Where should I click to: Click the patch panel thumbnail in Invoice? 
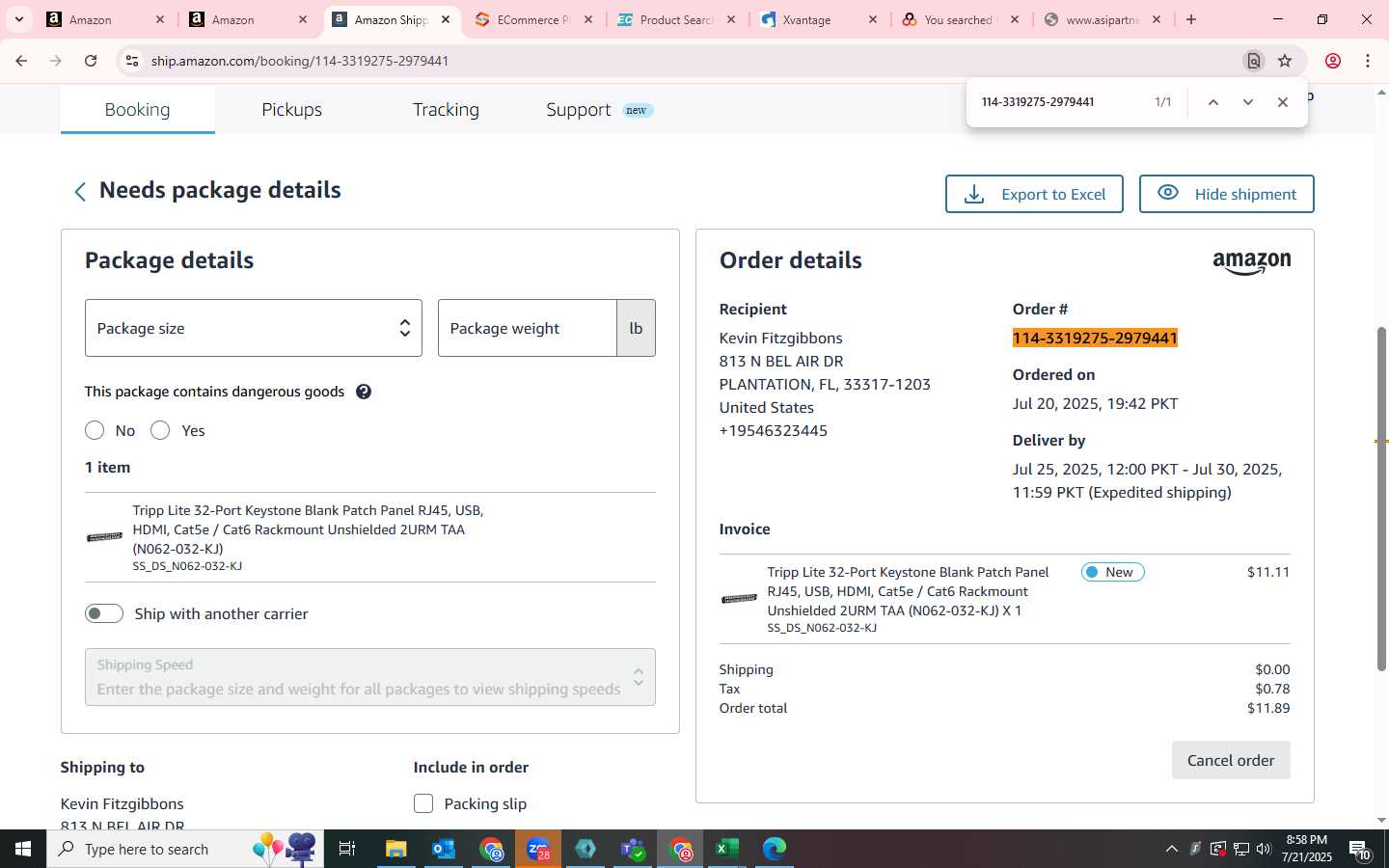(x=739, y=599)
